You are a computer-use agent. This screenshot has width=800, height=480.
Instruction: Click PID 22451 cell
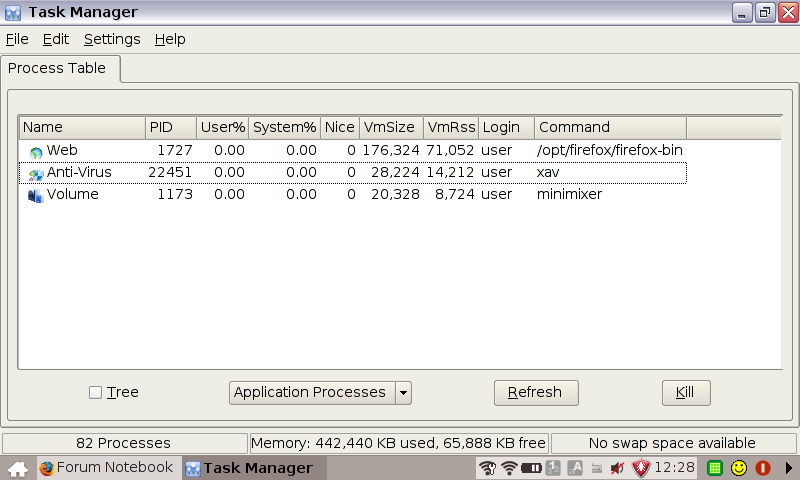click(170, 172)
